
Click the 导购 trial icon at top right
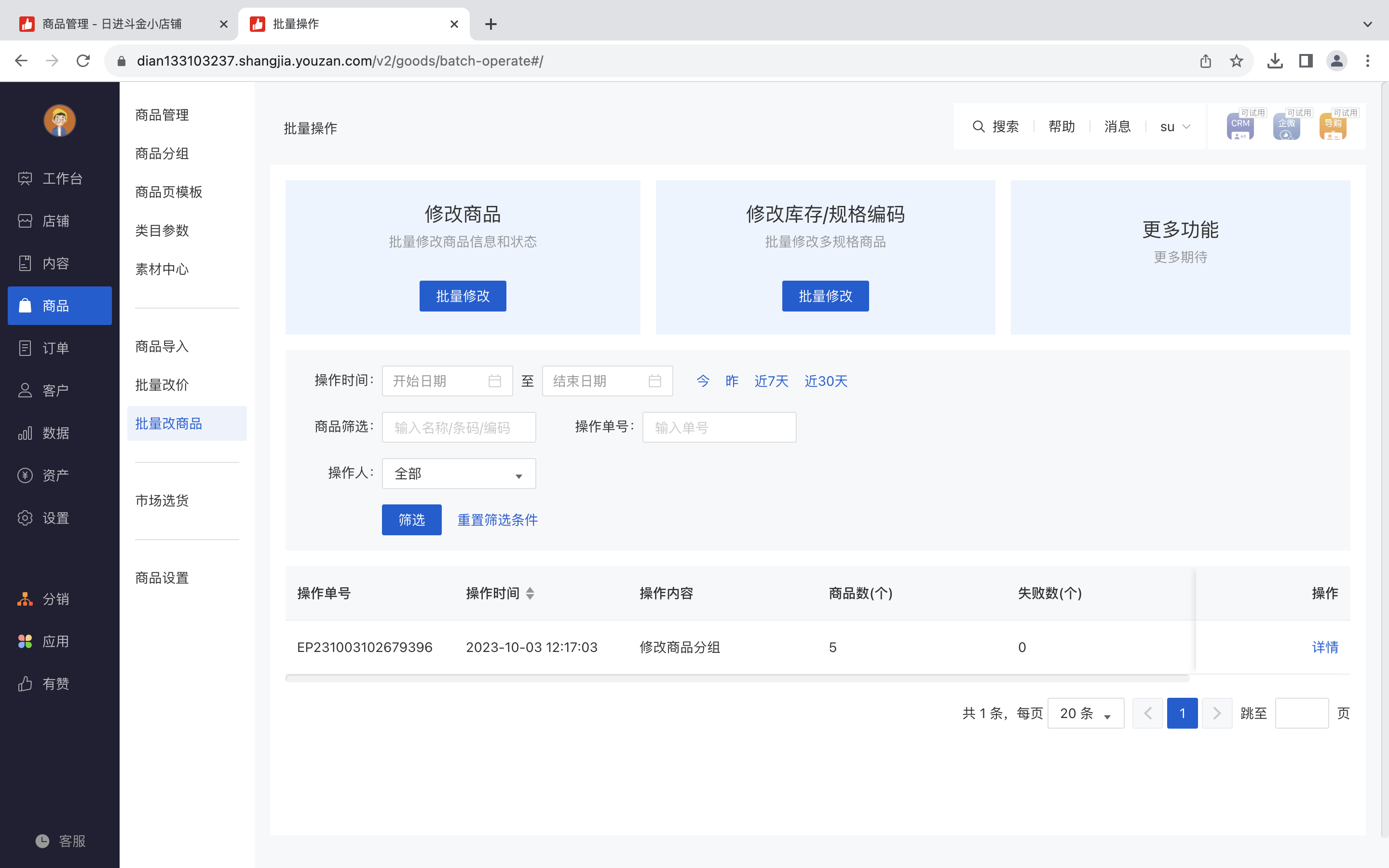pyautogui.click(x=1333, y=126)
